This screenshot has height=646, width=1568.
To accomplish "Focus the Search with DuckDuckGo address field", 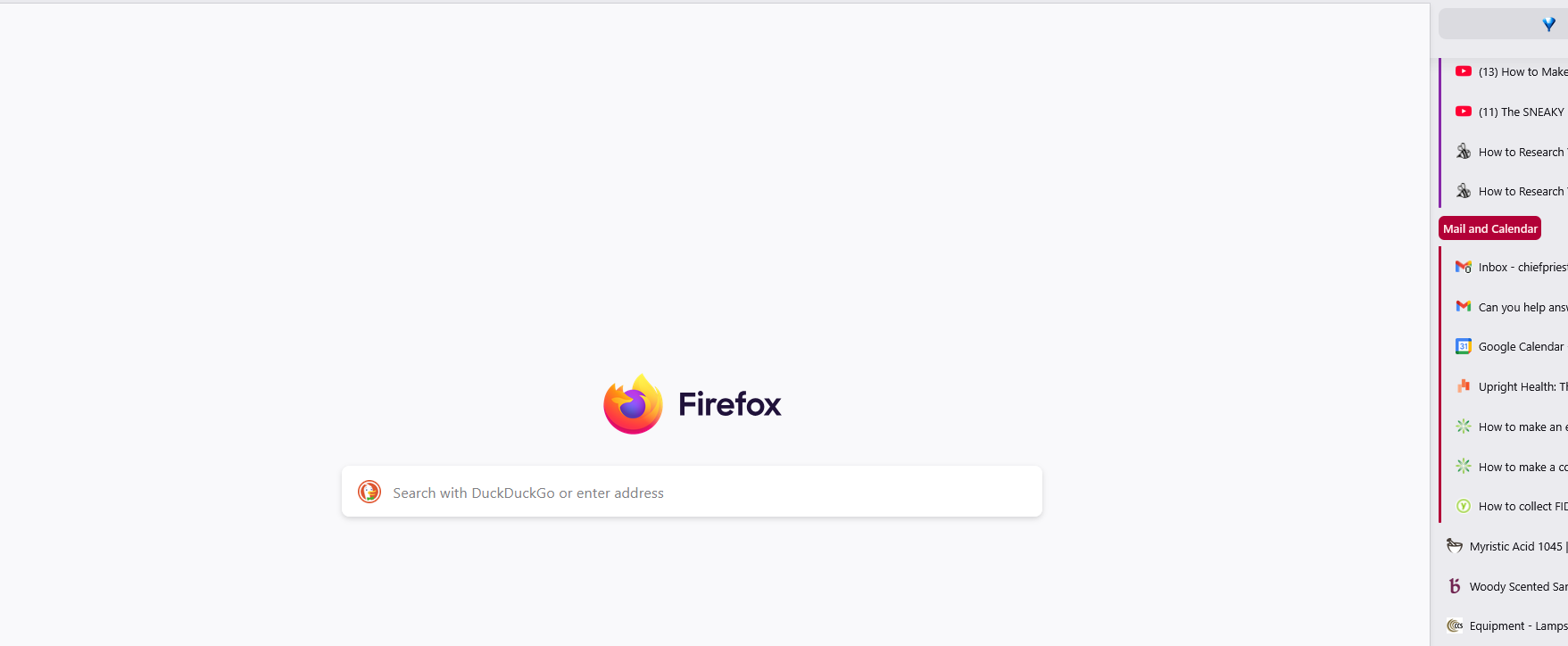I will tap(692, 492).
